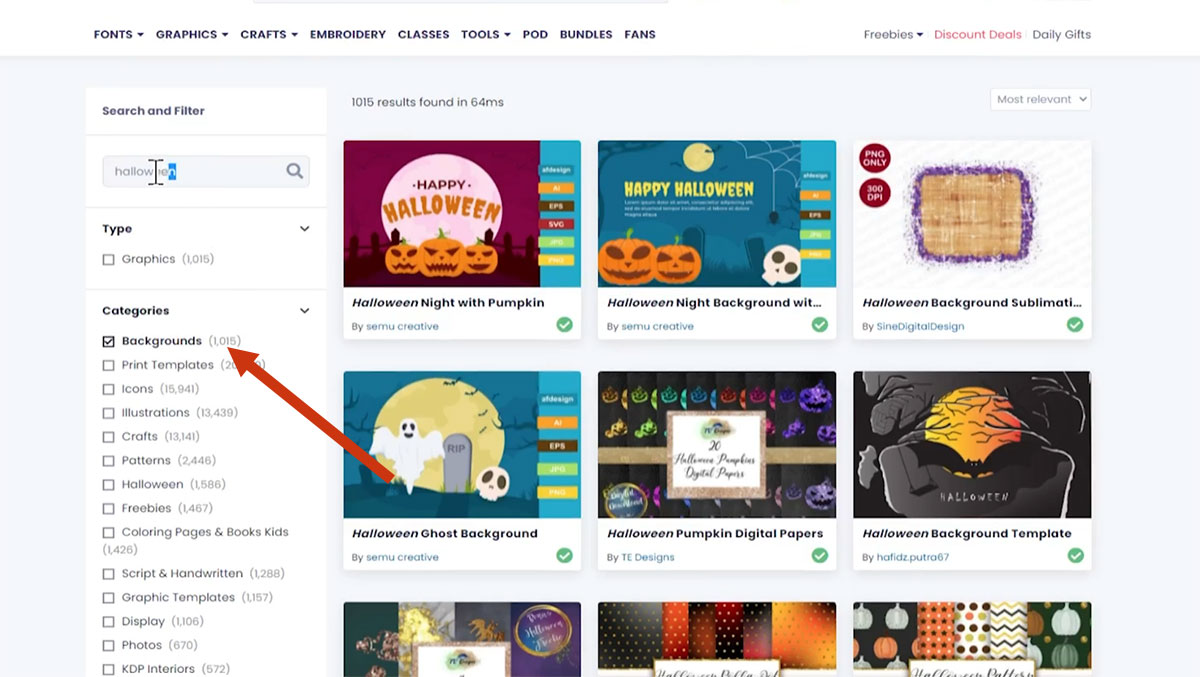Click the search magnifier icon
Image resolution: width=1200 pixels, height=677 pixels.
[294, 171]
